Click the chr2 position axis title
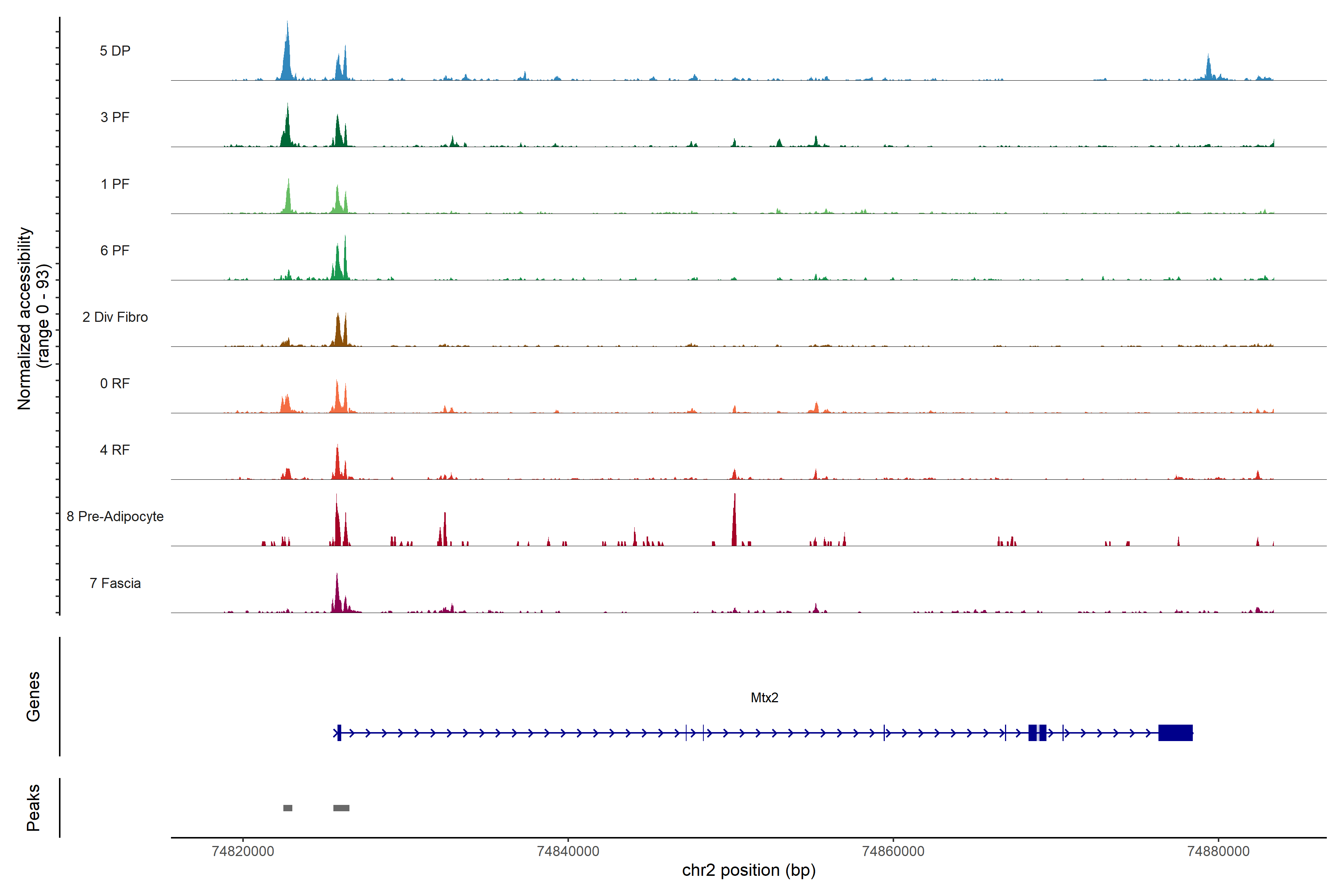This screenshot has height=896, width=1344. click(x=749, y=870)
